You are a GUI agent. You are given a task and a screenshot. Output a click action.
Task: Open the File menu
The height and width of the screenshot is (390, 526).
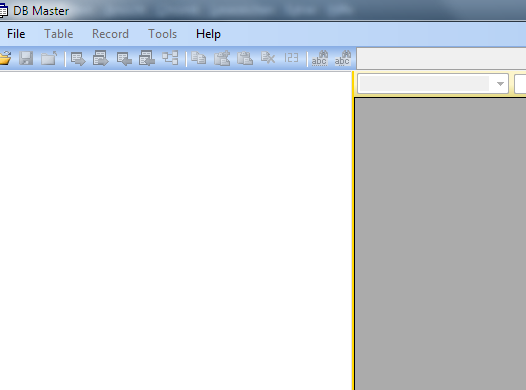click(16, 34)
